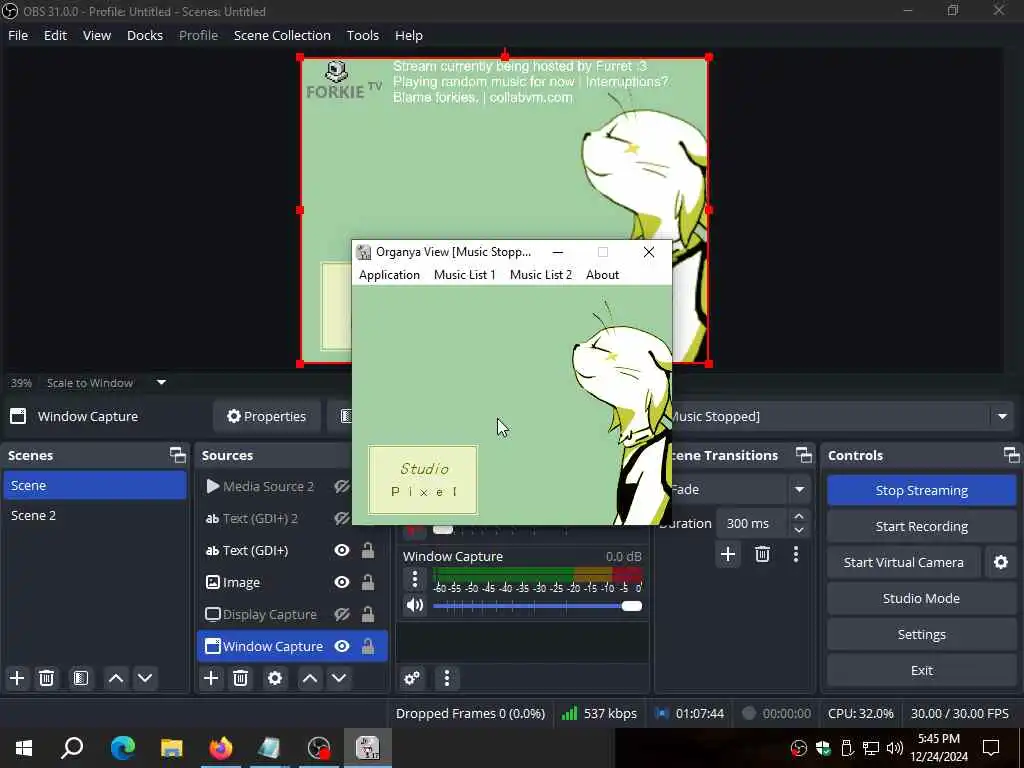Hide the Image source
Screen dimensions: 1024x768
click(x=342, y=583)
